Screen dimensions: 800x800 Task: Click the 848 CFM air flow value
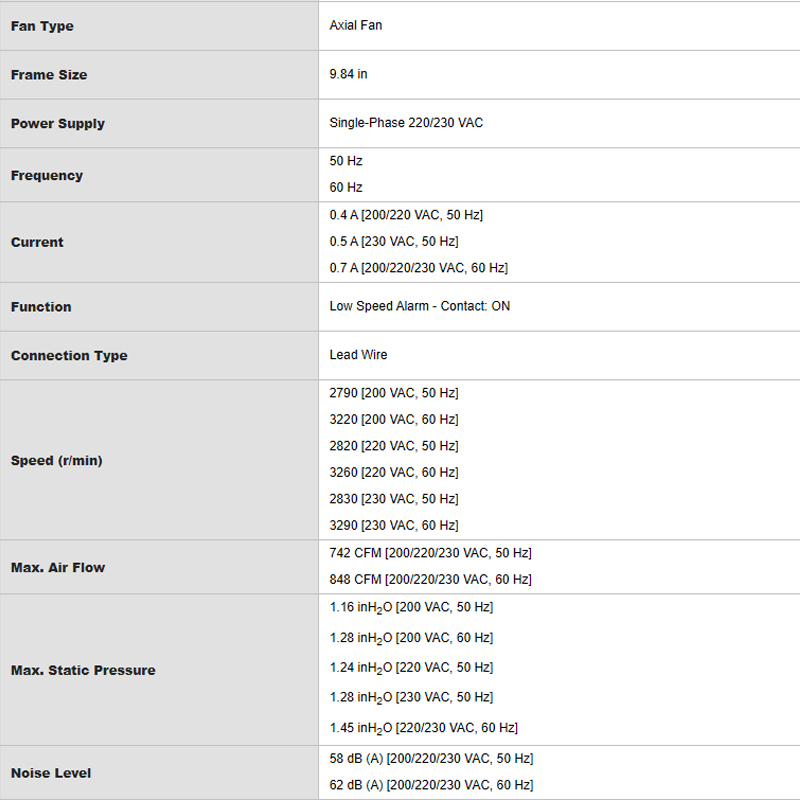431,579
